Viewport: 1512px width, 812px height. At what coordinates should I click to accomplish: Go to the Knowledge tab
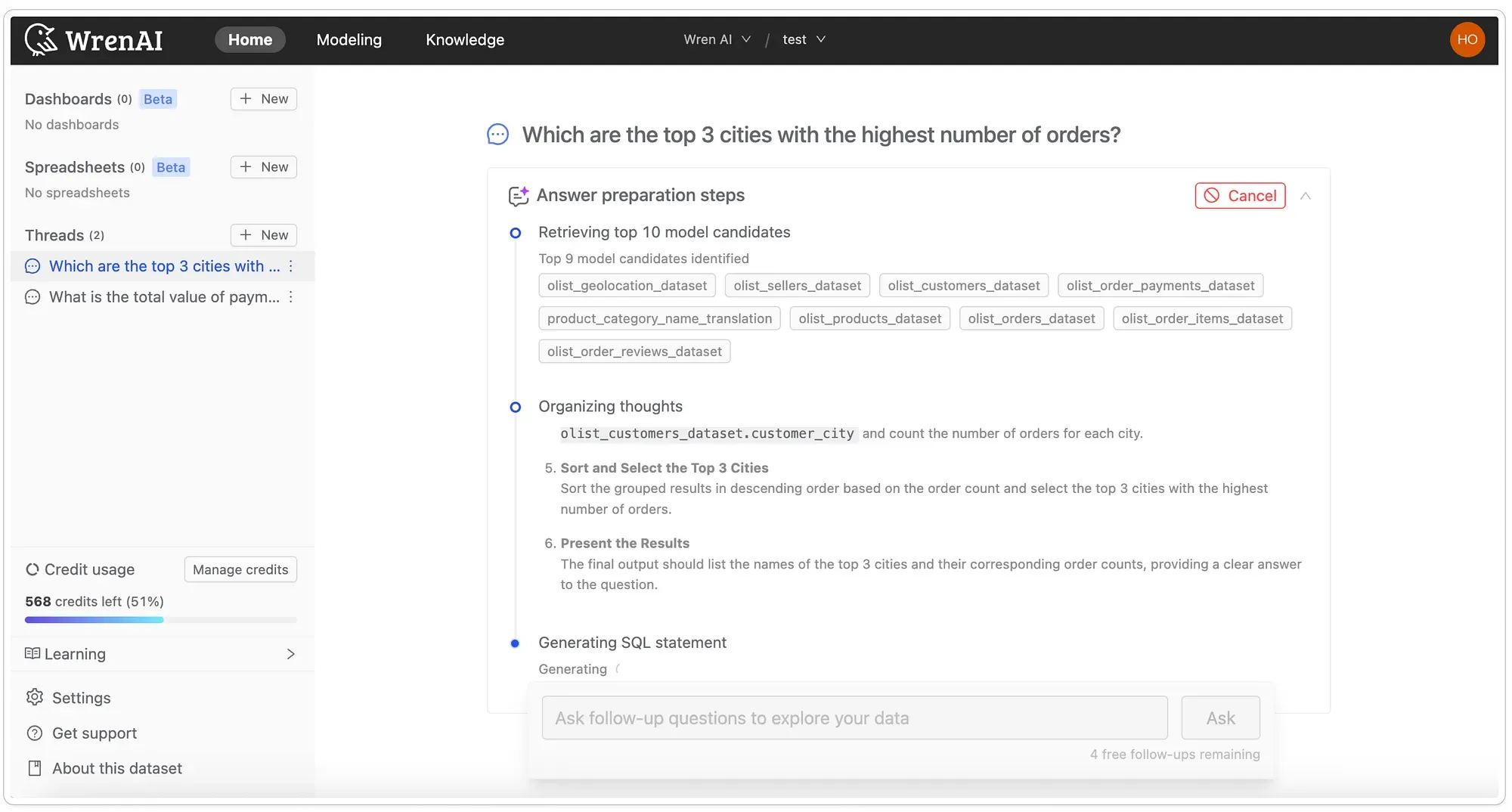click(464, 39)
